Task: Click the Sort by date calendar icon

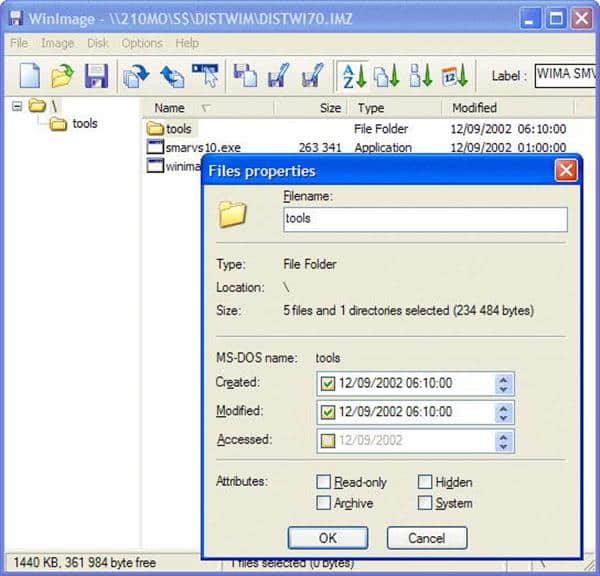Action: pos(453,75)
